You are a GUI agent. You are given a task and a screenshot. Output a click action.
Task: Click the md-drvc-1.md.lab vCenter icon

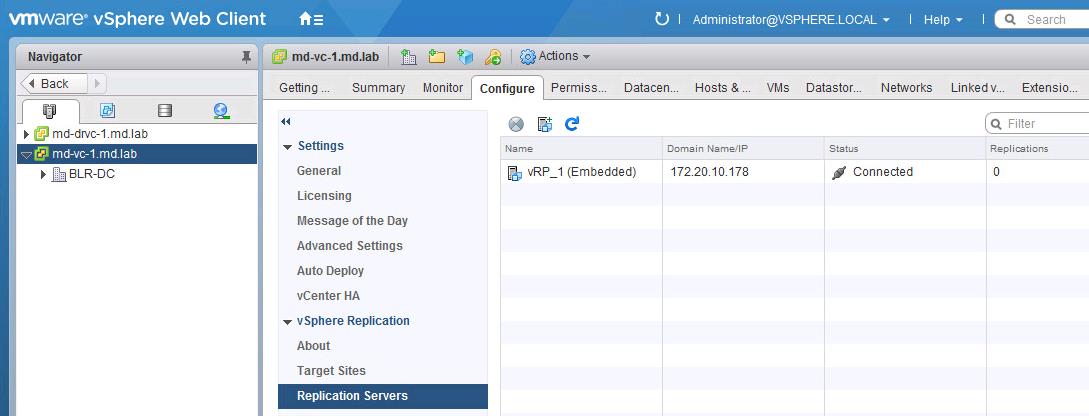(x=42, y=133)
